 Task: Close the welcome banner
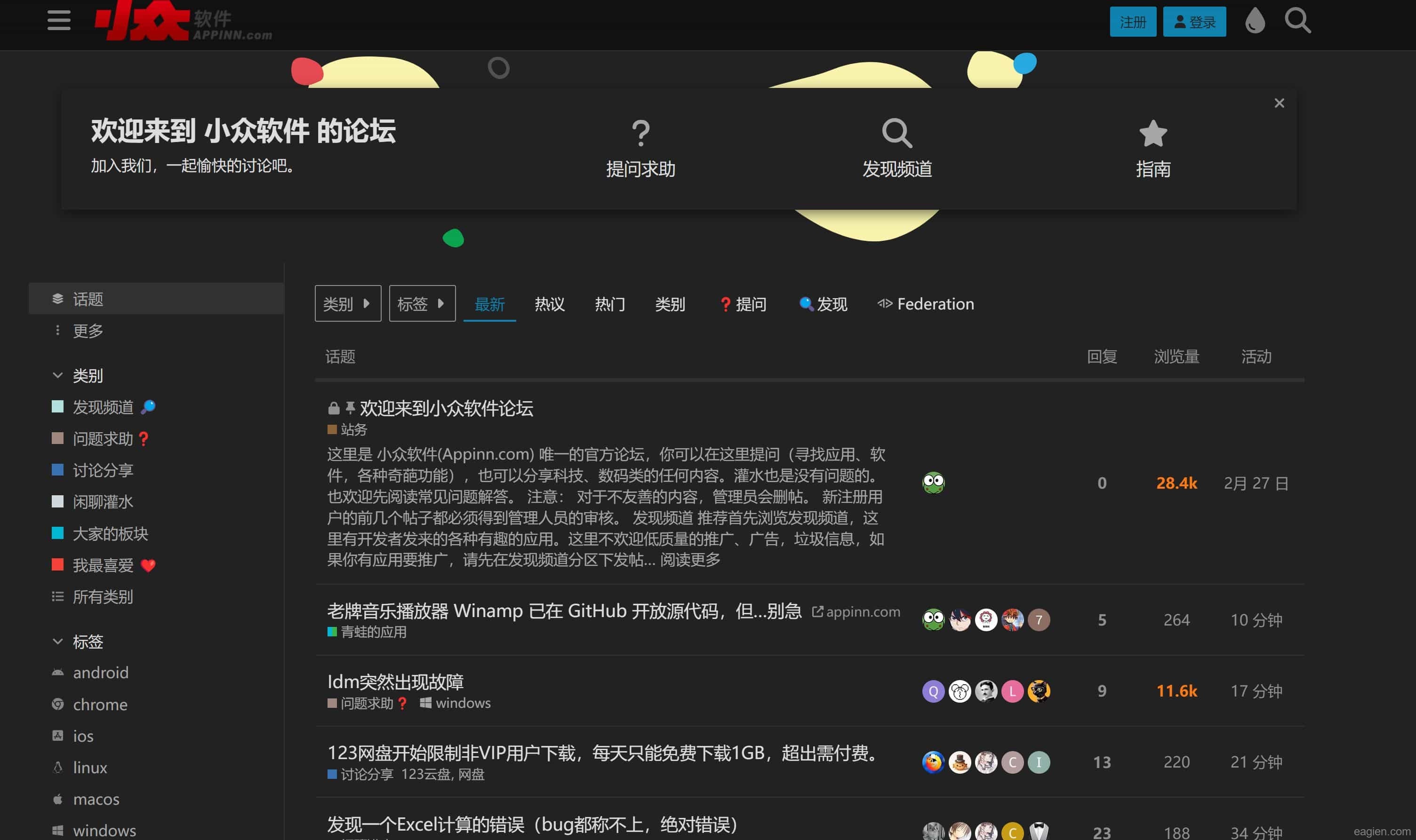pos(1279,103)
